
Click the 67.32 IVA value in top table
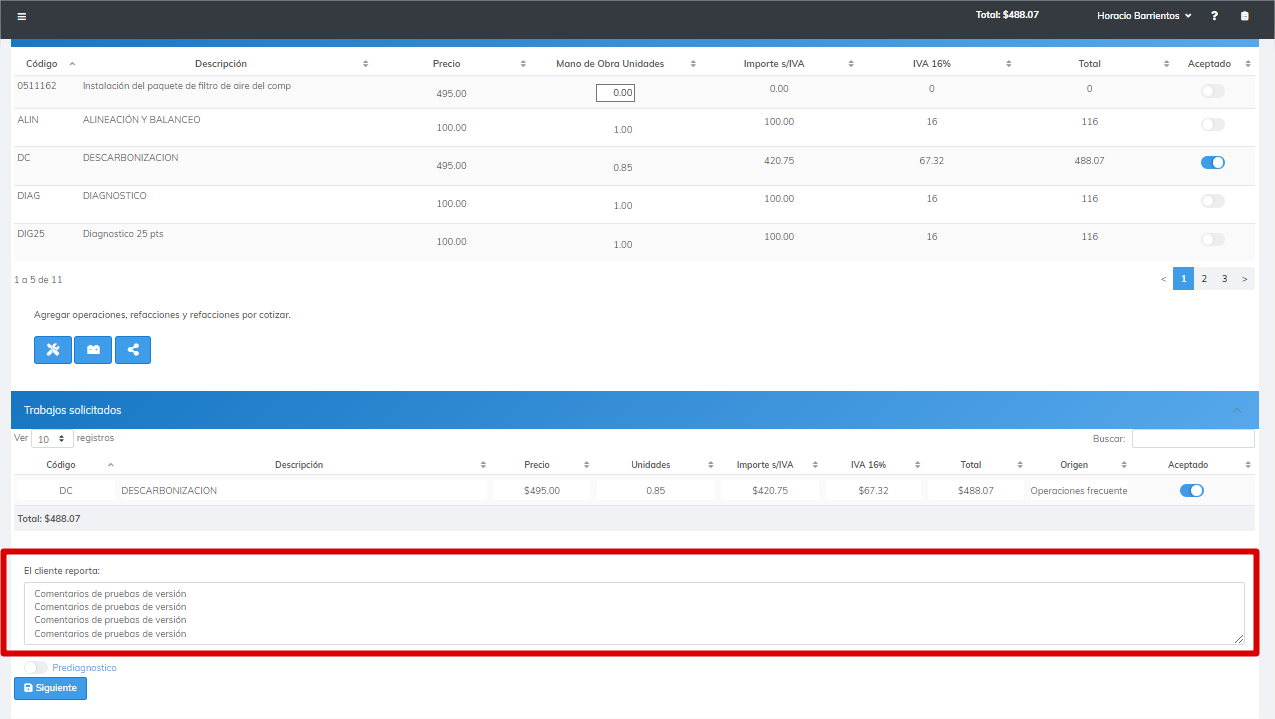click(x=931, y=160)
